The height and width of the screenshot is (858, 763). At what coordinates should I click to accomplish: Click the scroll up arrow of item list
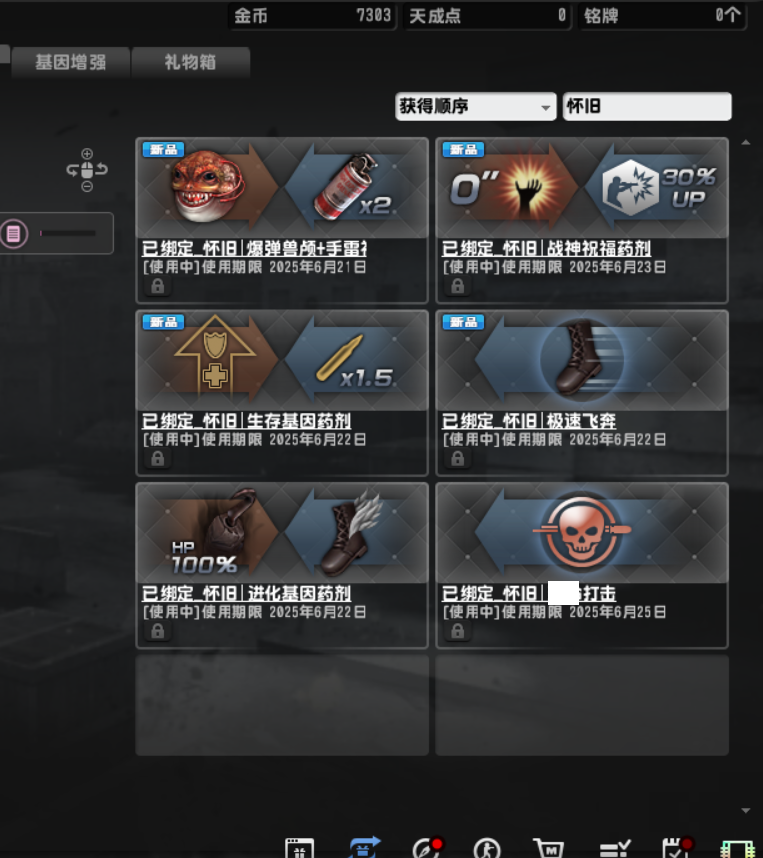(x=745, y=142)
